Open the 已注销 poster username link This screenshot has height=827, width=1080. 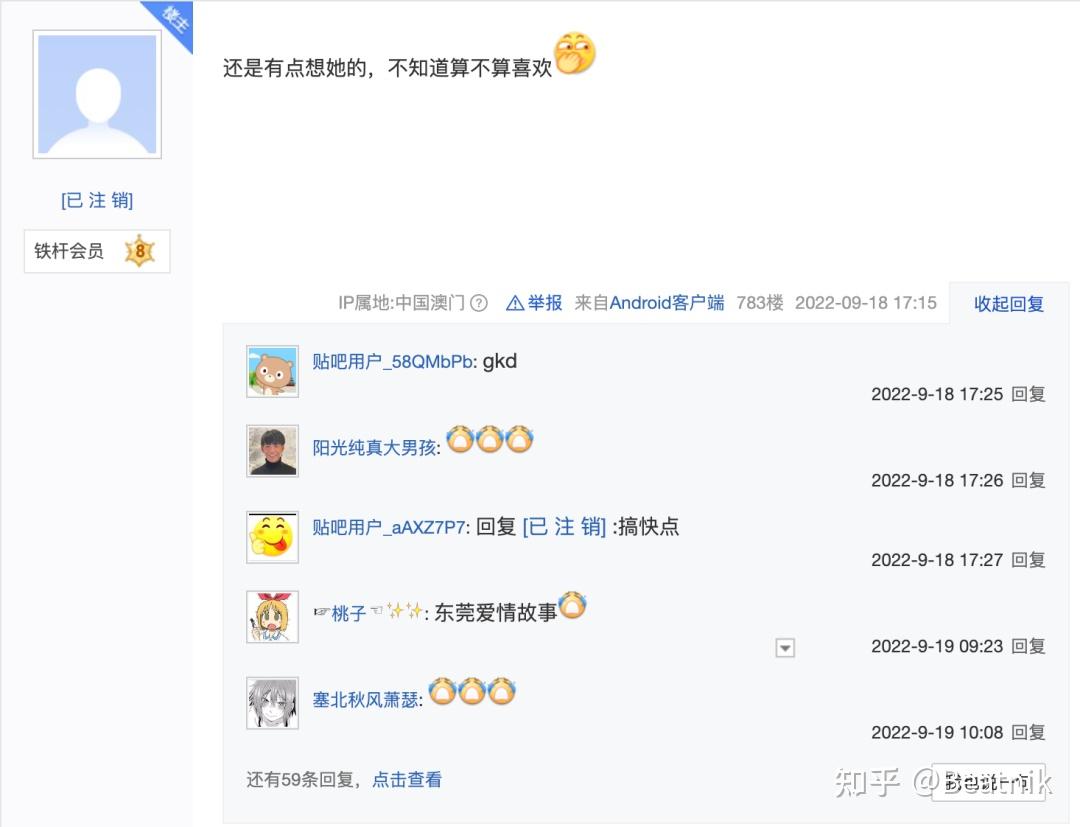pos(97,200)
